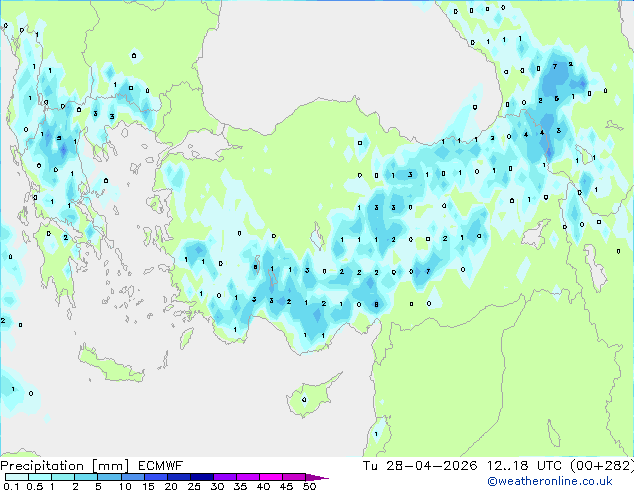The image size is (634, 490).
Task: Select the 15–20 mm legend color box
Action: click(x=156, y=477)
